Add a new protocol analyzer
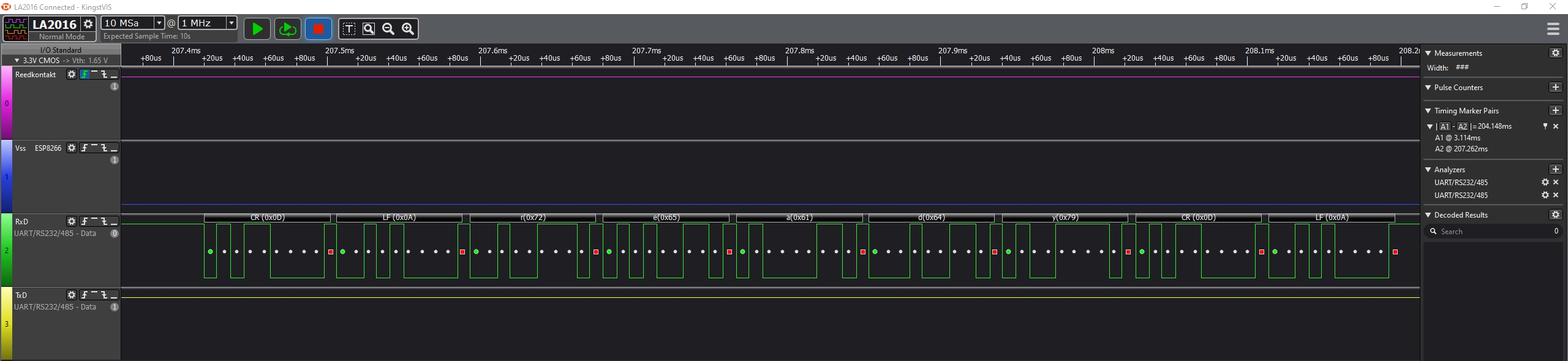This screenshot has height=361, width=1568. point(1555,169)
